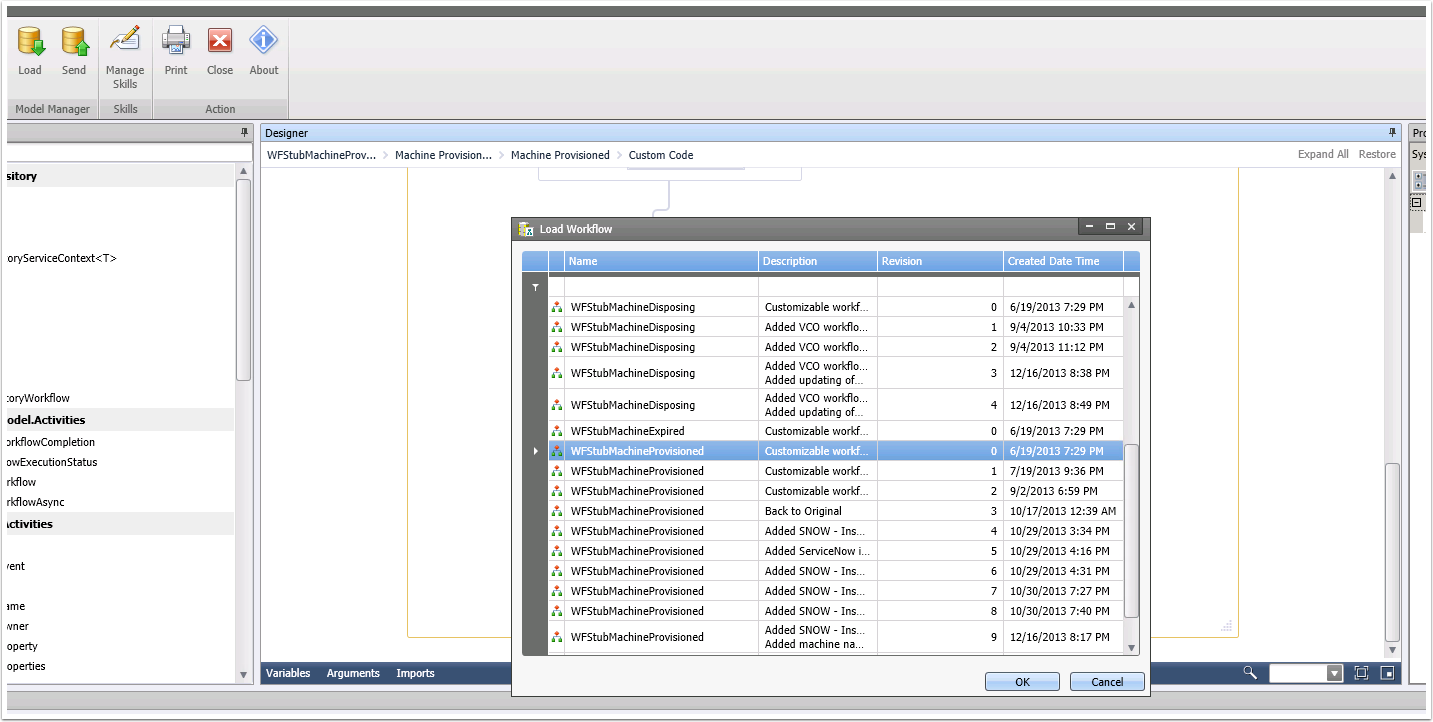Screen dimensions: 1433x722
Task: Click WFStubMachineProv... breadcrumb item
Action: pyautogui.click(x=321, y=155)
